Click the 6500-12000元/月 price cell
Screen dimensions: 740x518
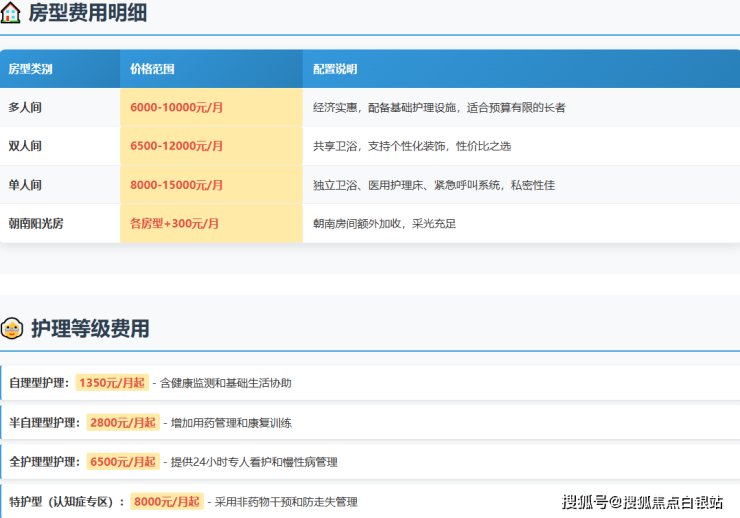177,146
